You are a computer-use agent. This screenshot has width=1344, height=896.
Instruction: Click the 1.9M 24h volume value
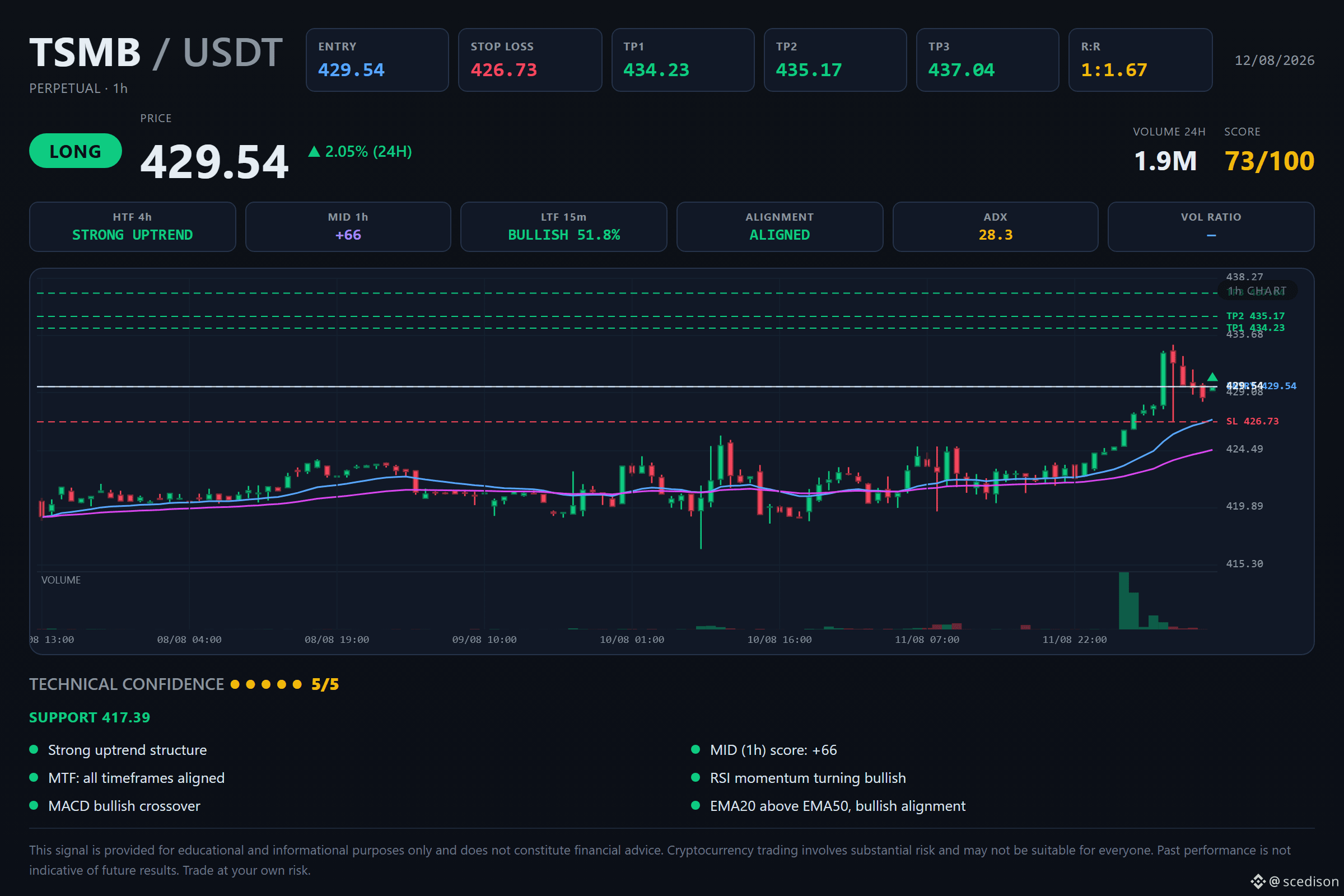(1165, 161)
